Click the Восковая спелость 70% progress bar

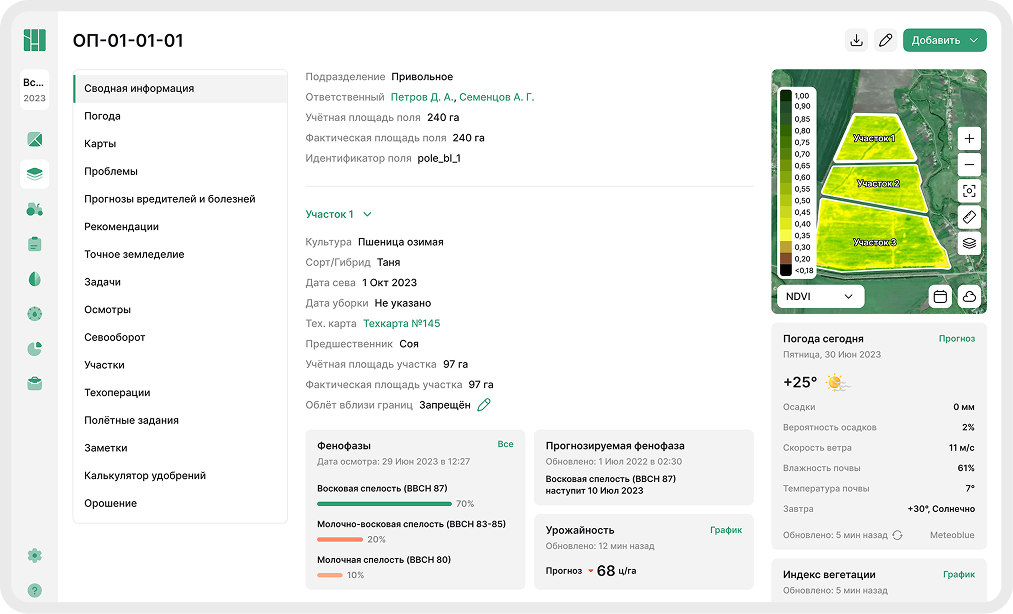(384, 503)
